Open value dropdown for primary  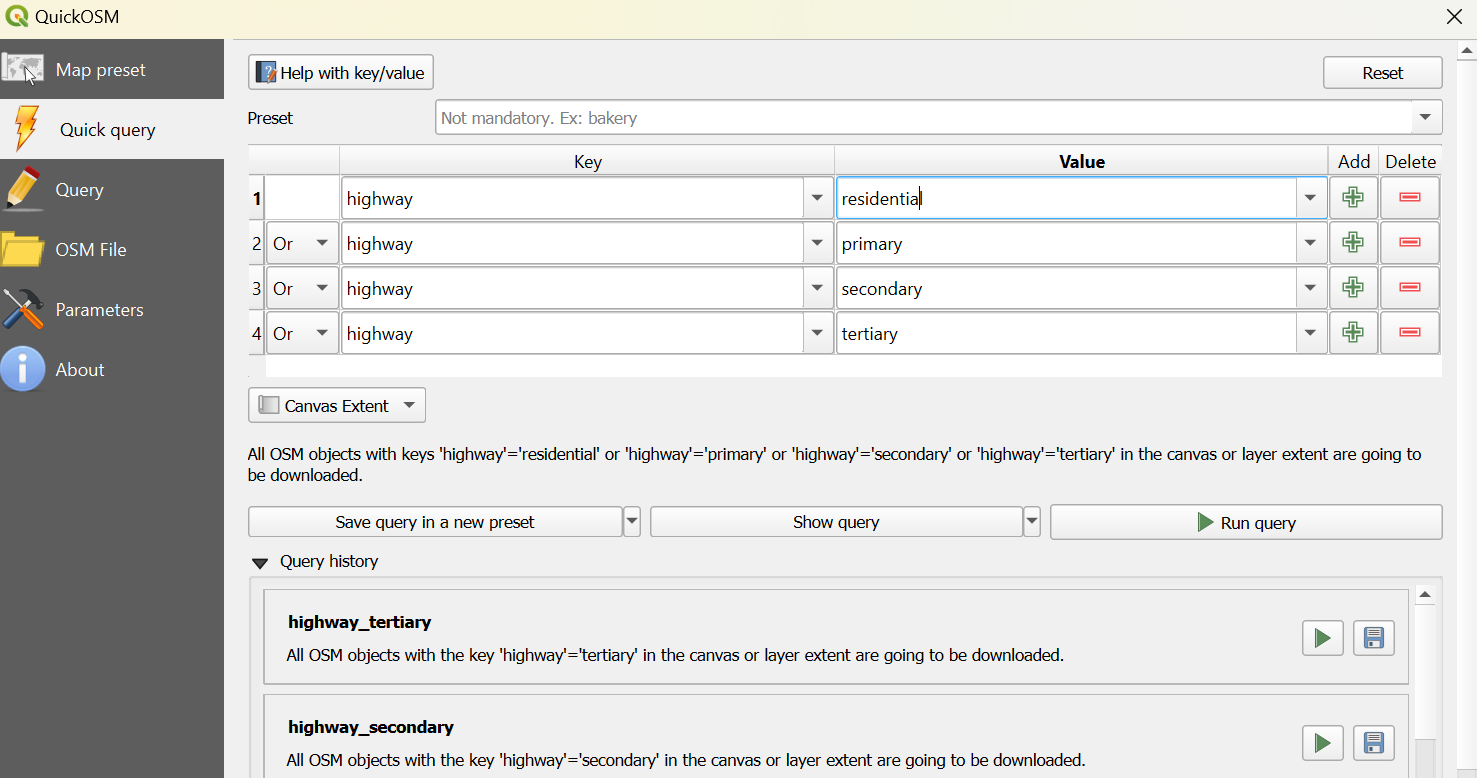point(1311,244)
